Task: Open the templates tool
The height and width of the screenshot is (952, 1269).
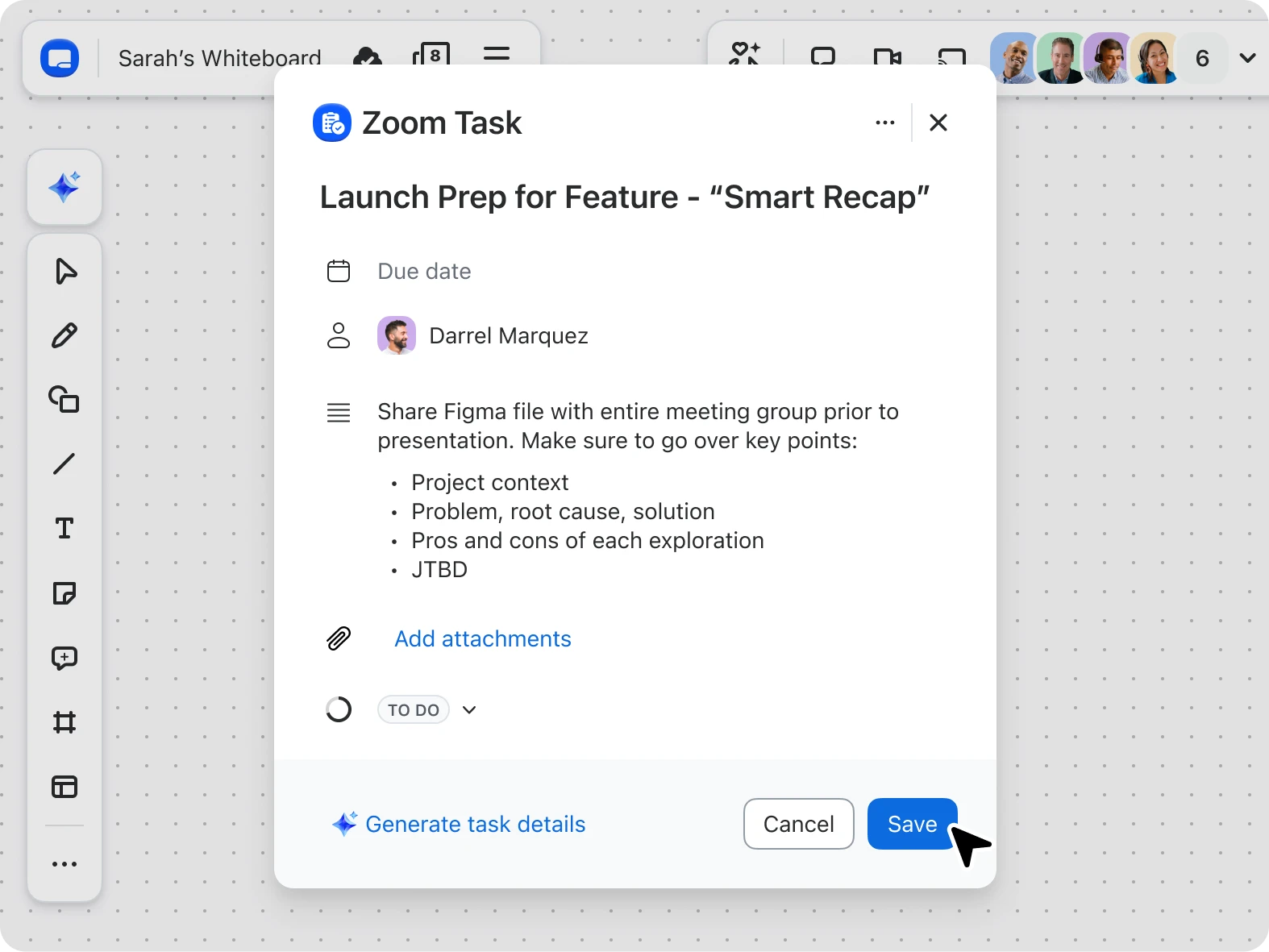Action: [64, 787]
